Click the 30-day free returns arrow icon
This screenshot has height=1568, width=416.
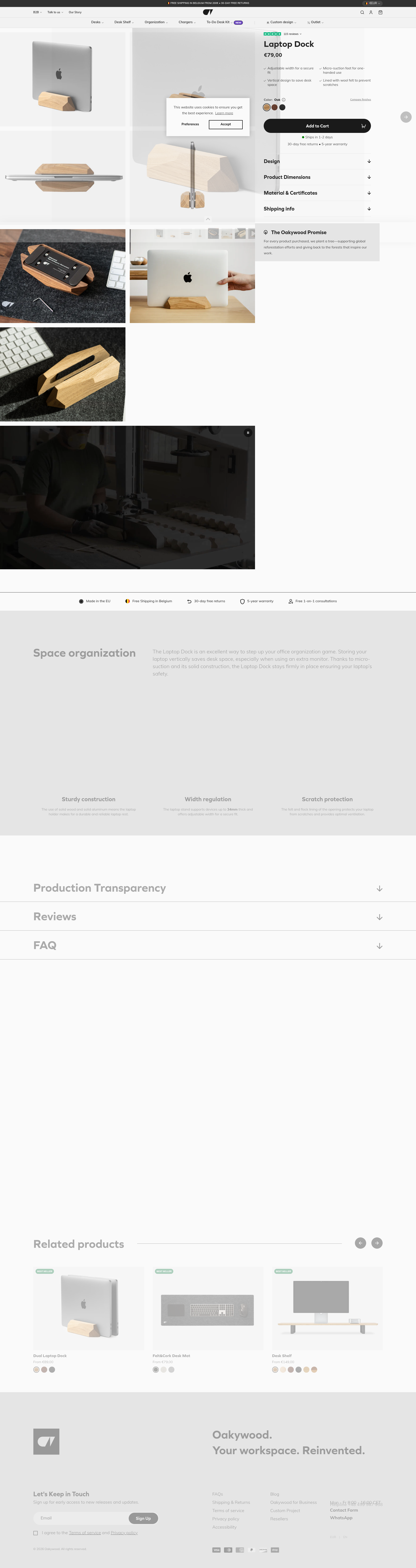189,601
